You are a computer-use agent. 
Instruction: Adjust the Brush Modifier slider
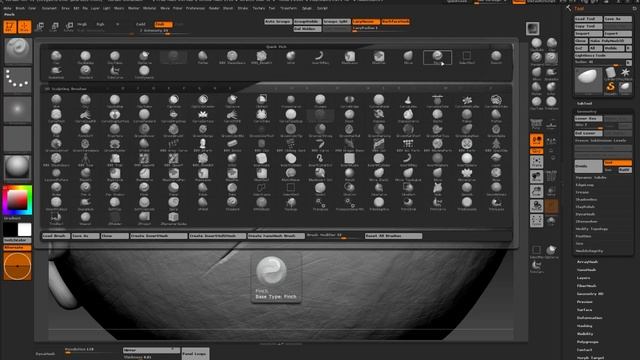click(334, 236)
